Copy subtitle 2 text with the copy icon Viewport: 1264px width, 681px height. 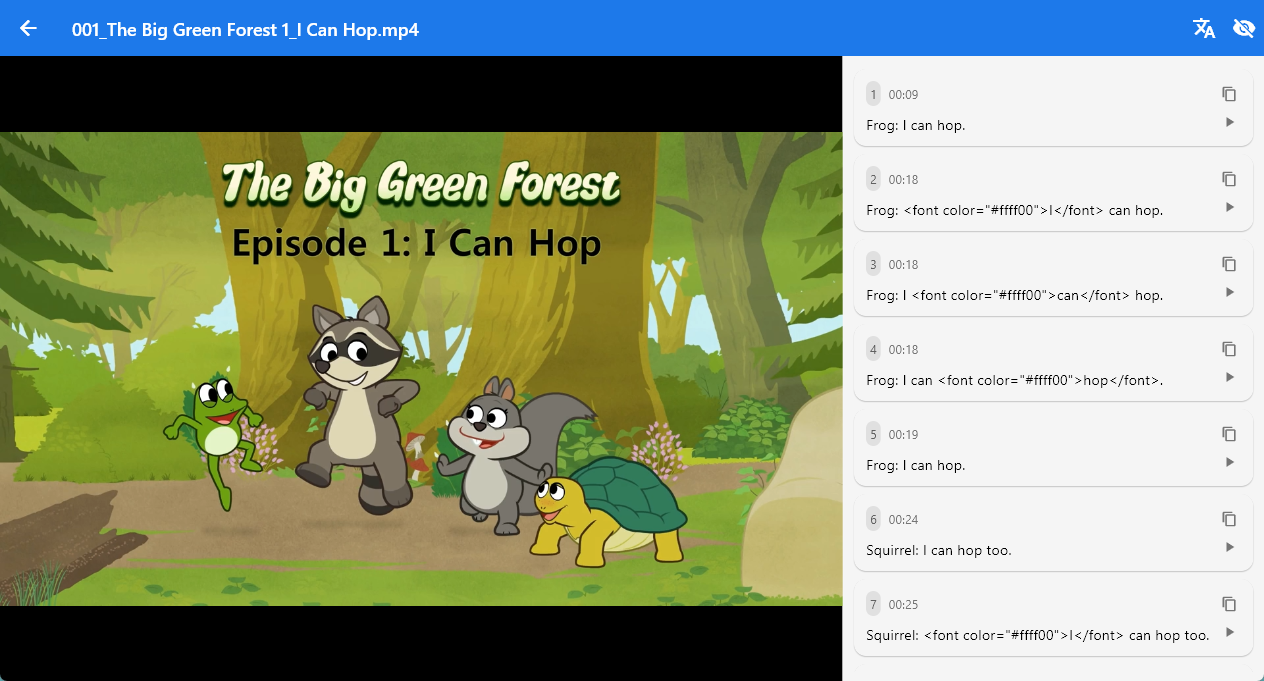pos(1229,179)
